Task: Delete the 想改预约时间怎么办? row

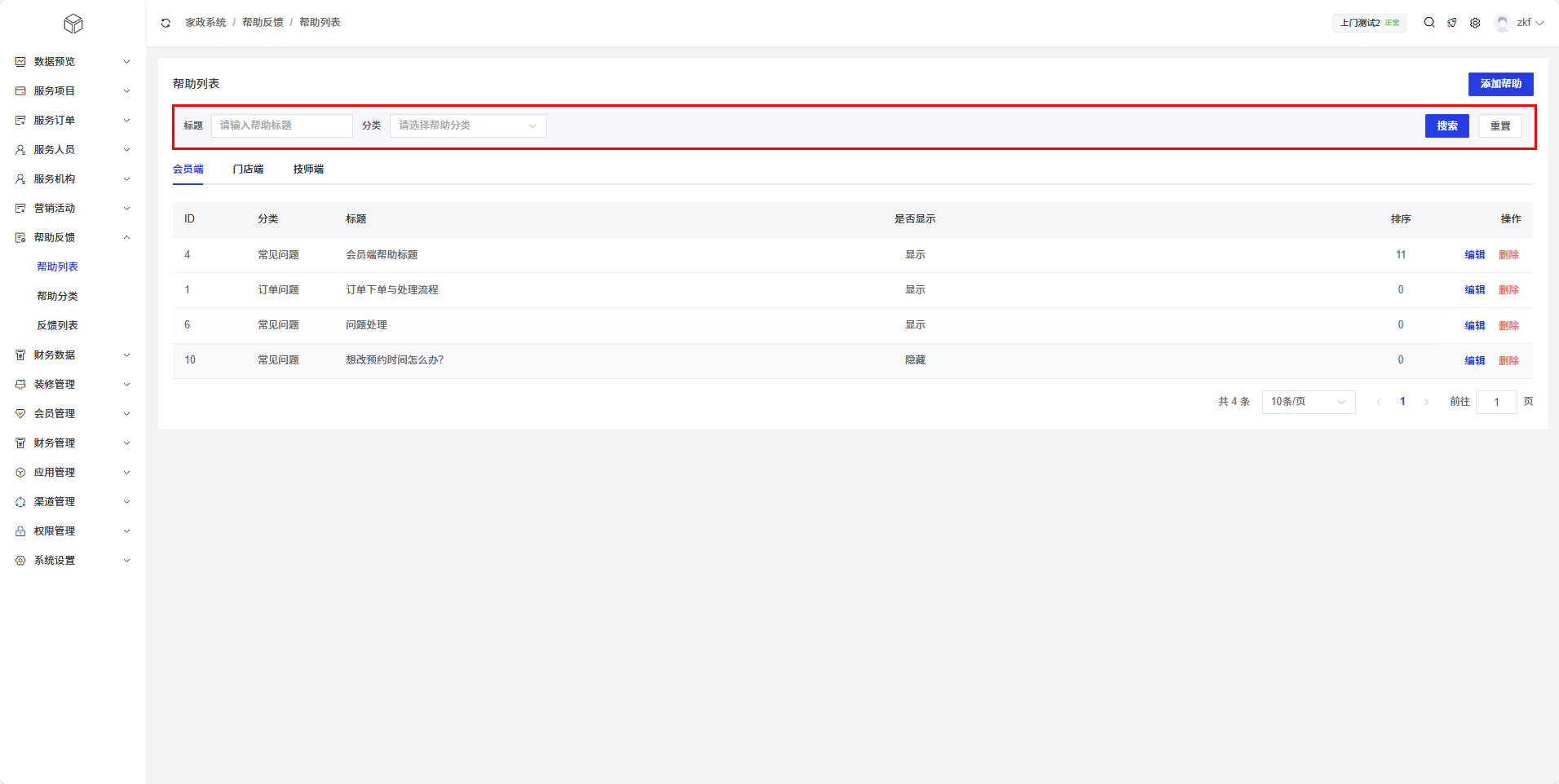Action: pyautogui.click(x=1508, y=361)
